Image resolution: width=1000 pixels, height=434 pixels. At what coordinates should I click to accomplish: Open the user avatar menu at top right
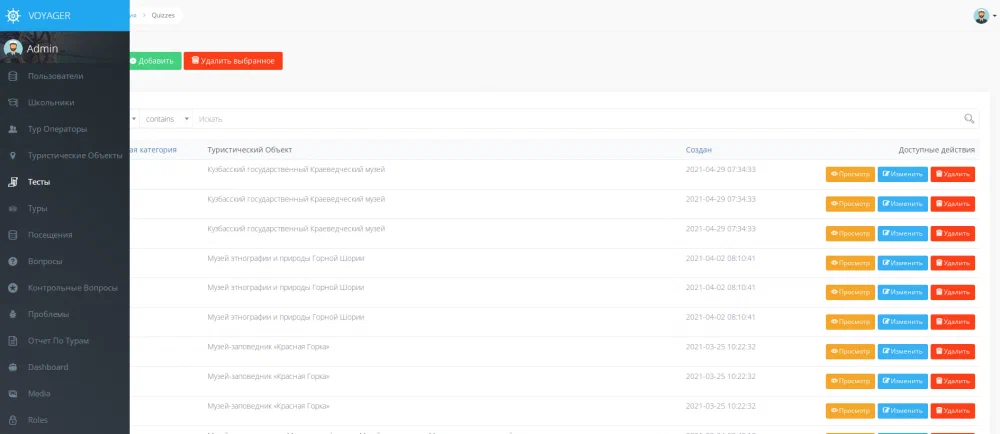982,16
